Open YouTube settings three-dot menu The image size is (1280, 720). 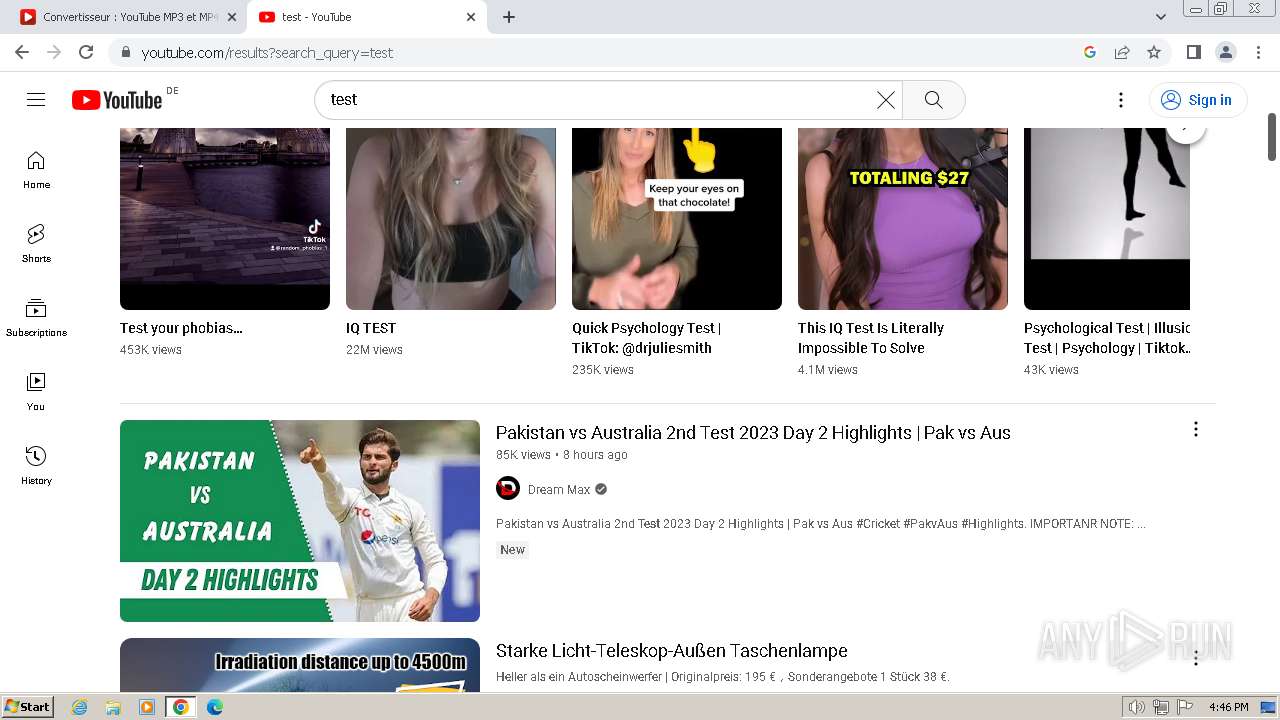1121,100
